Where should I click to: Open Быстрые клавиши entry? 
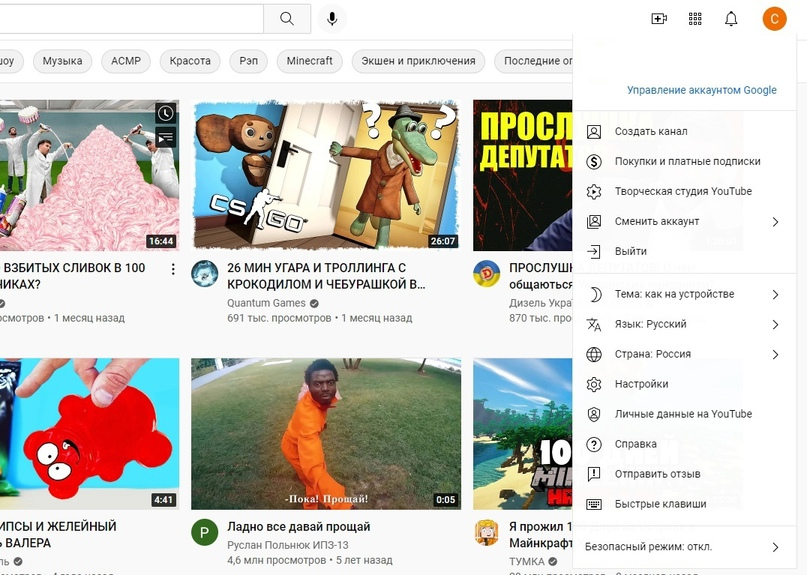coord(685,504)
